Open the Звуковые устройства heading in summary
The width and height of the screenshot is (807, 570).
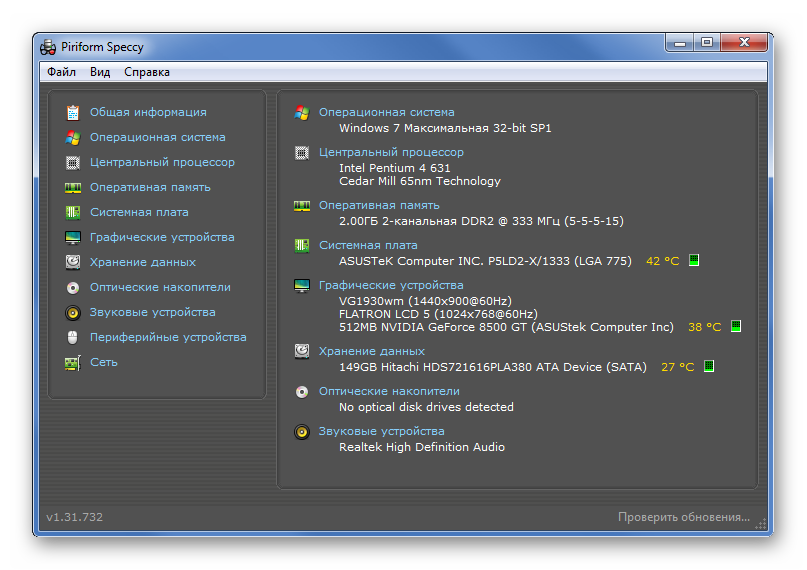pyautogui.click(x=382, y=431)
